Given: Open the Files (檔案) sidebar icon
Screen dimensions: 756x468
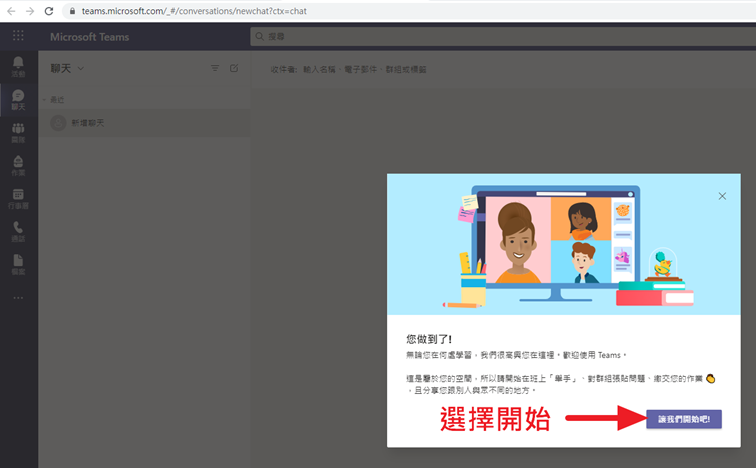Looking at the screenshot, I should pos(18,265).
